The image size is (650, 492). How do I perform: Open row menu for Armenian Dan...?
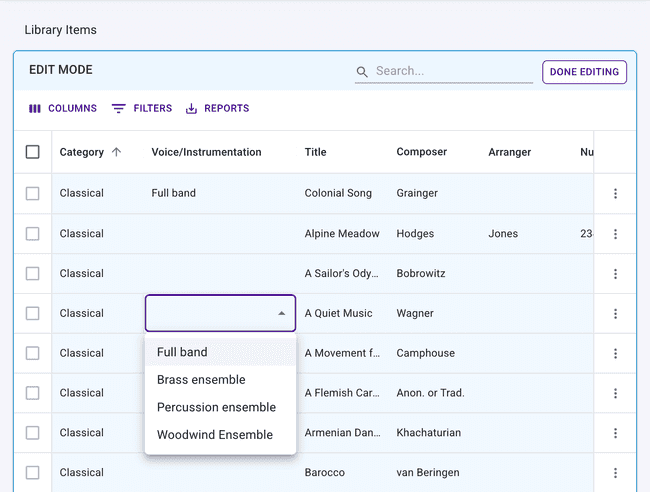pyautogui.click(x=615, y=433)
